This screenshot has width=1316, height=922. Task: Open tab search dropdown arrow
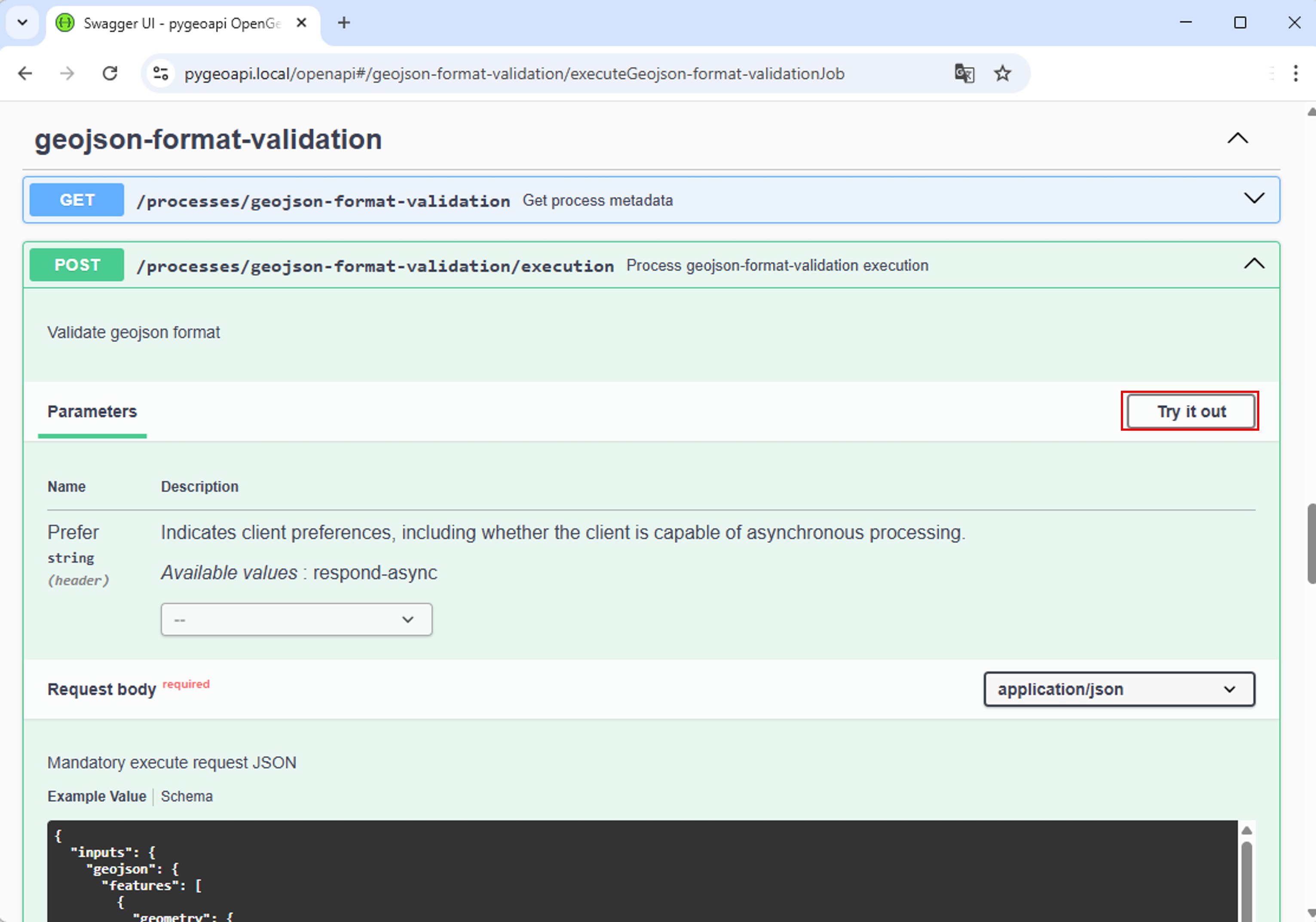(x=22, y=23)
